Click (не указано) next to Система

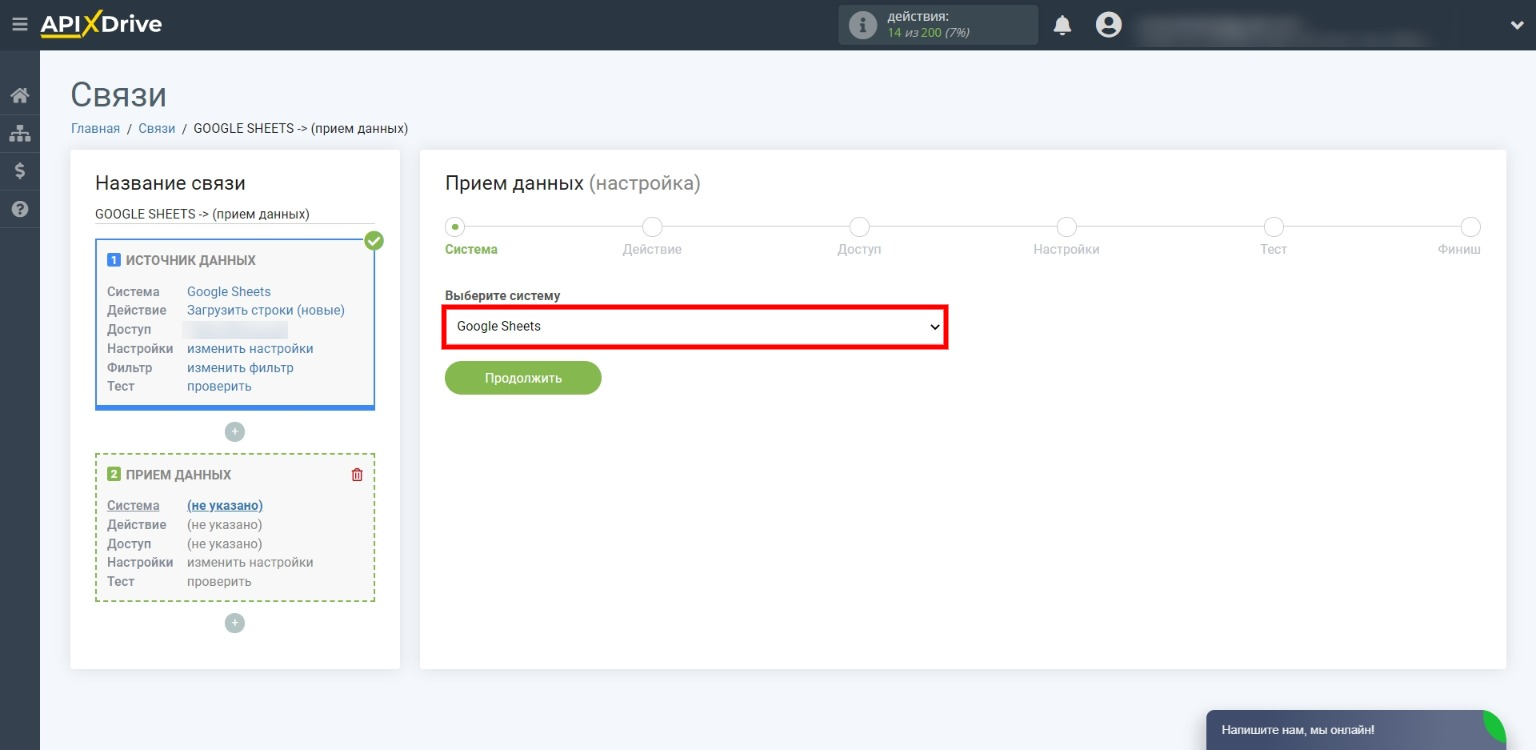tap(224, 505)
